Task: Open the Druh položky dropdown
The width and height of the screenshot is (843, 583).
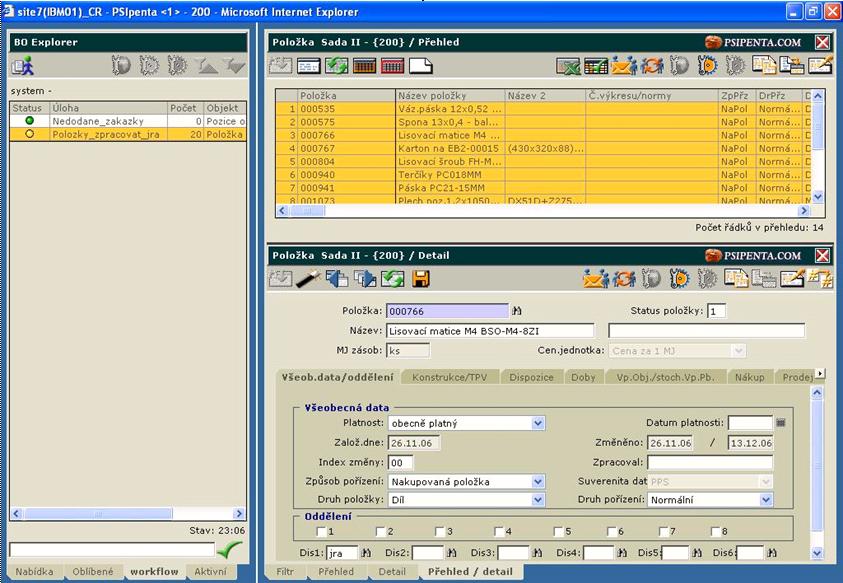Action: point(538,500)
